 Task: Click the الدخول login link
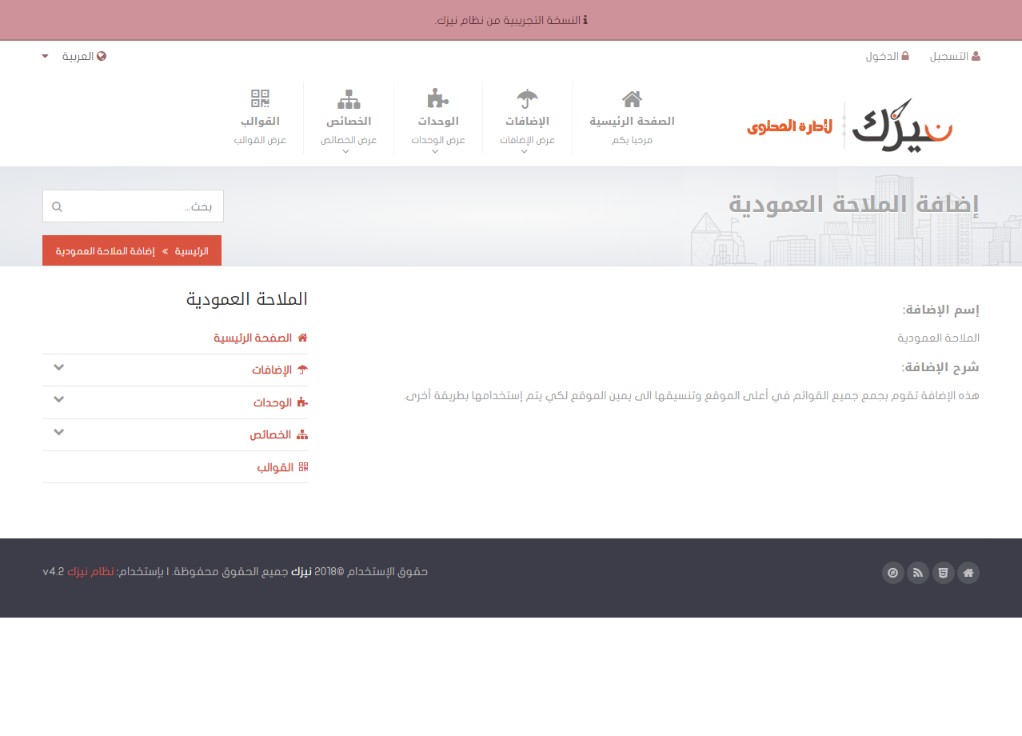point(887,56)
